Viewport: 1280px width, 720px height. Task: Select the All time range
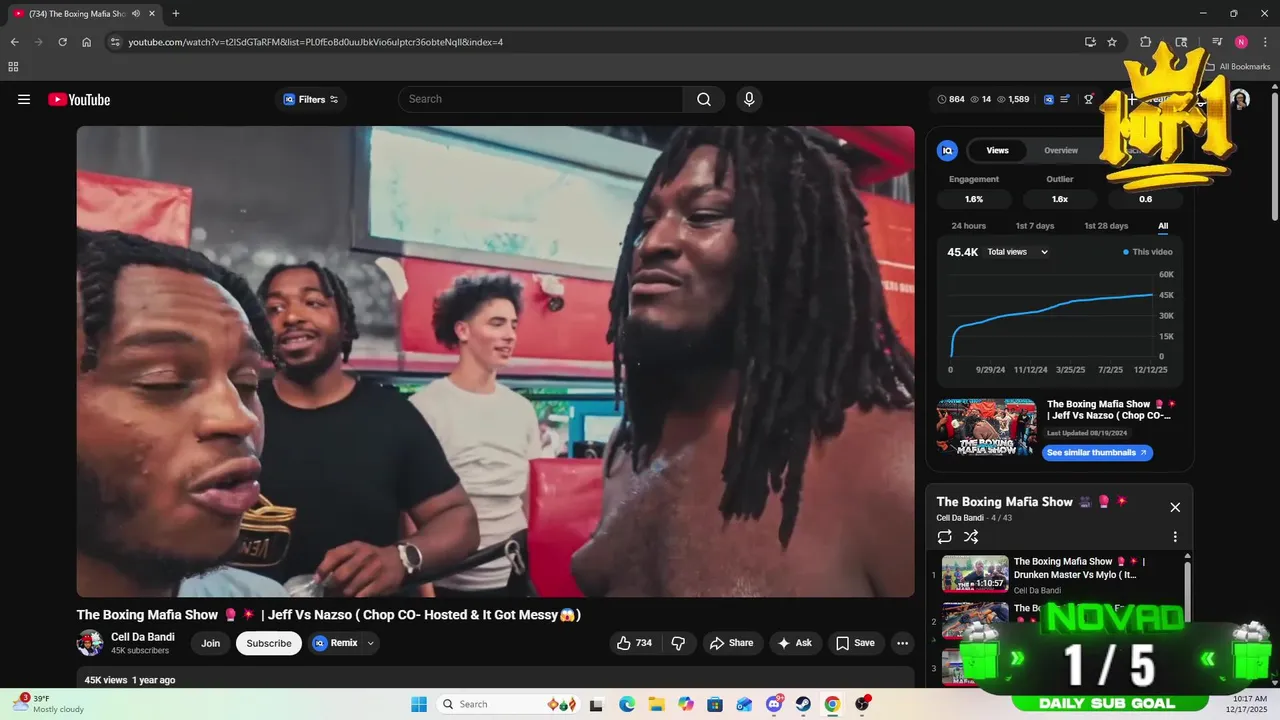(1163, 226)
